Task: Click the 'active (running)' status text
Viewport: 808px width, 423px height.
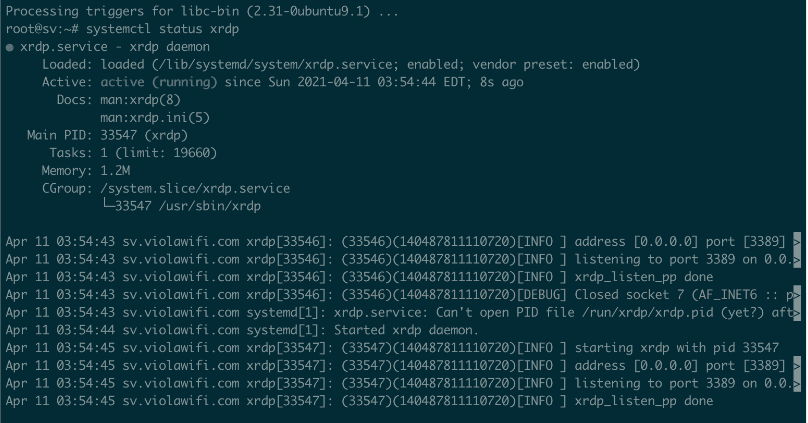Action: coord(159,82)
